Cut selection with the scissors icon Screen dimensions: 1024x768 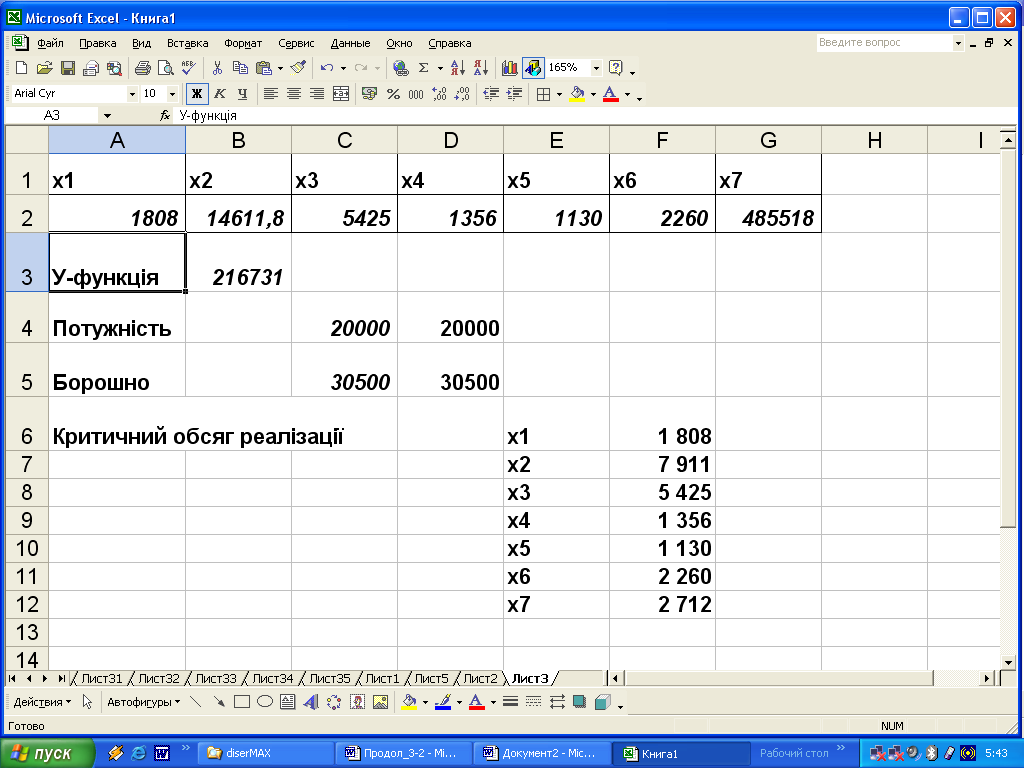217,68
